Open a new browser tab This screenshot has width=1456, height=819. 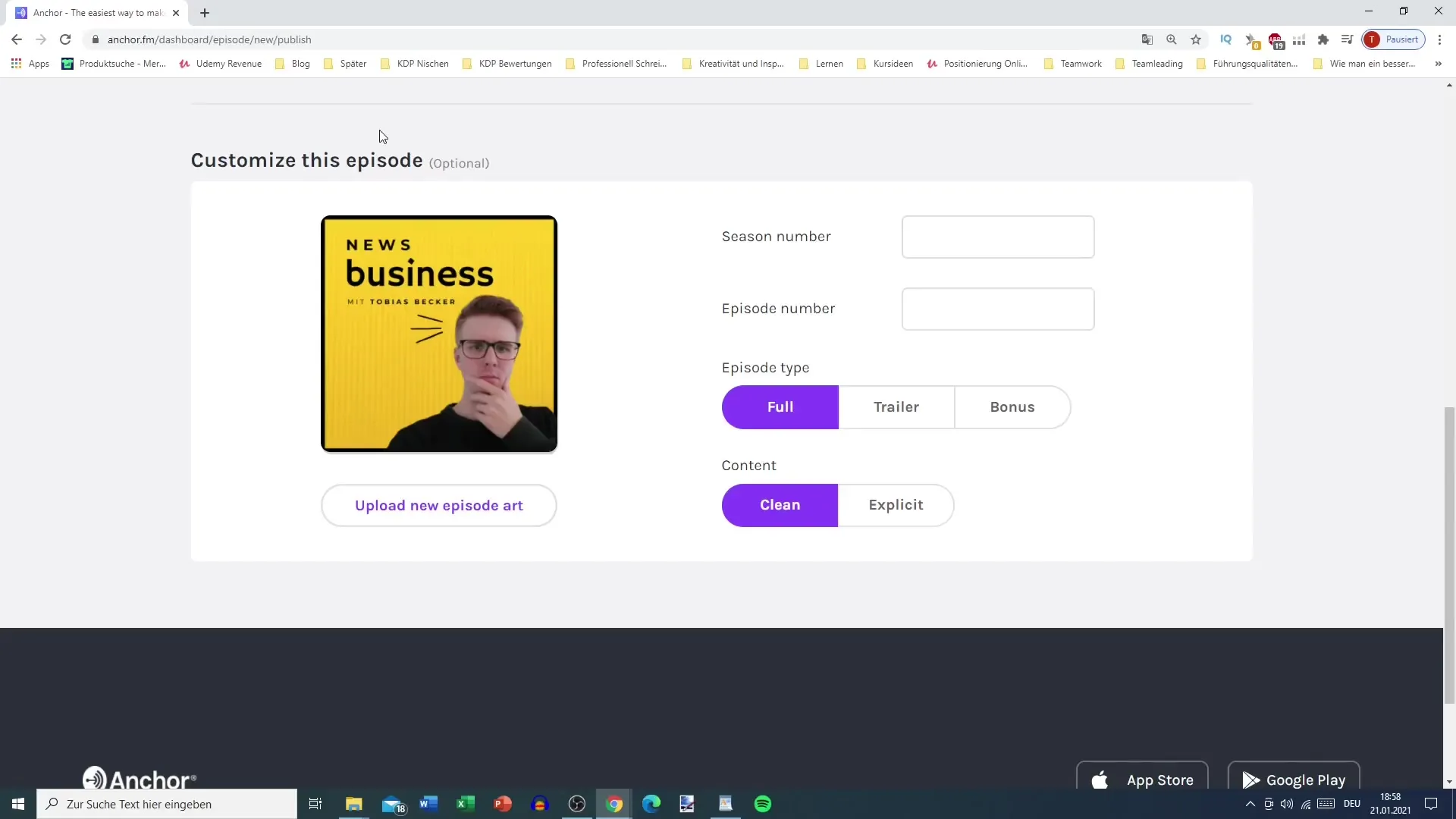click(205, 13)
